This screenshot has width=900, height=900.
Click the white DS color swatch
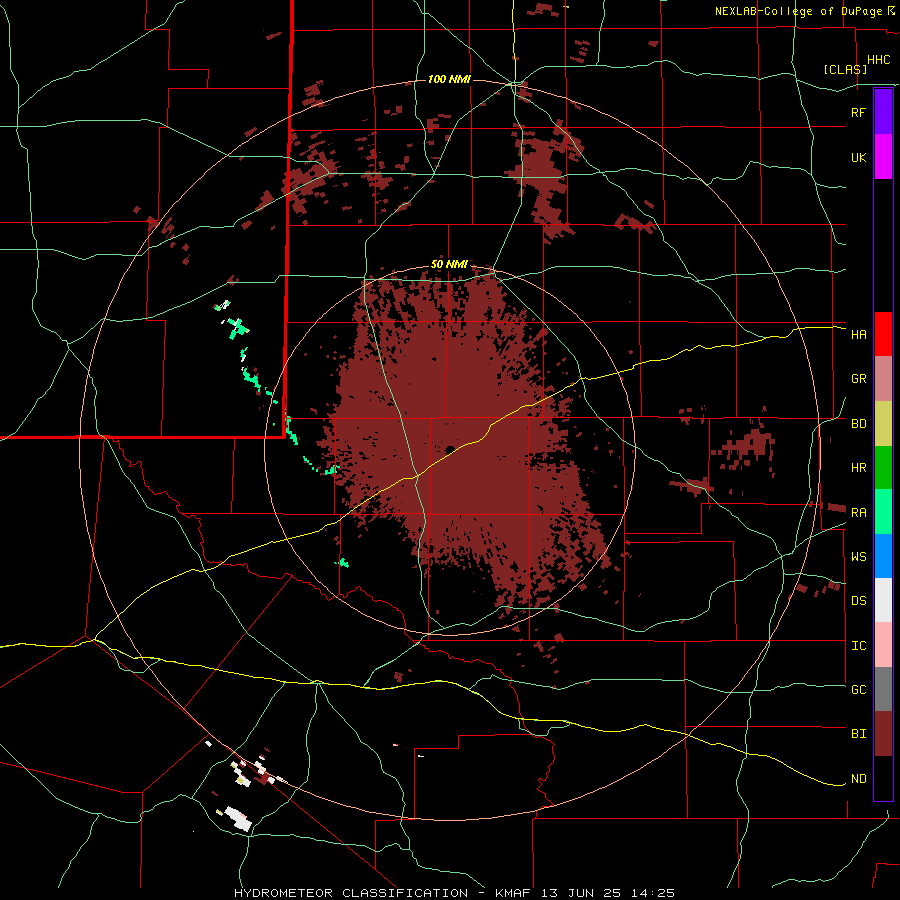click(883, 600)
